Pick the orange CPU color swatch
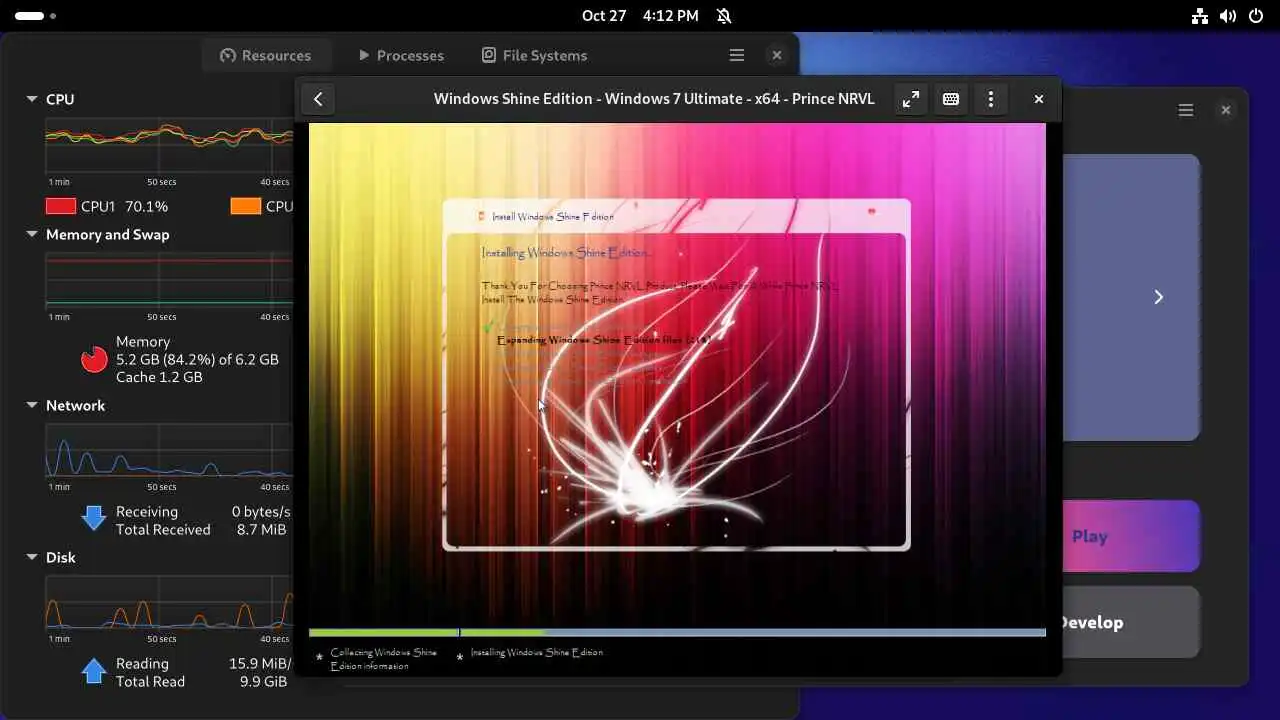Image resolution: width=1280 pixels, height=720 pixels. click(x=246, y=206)
